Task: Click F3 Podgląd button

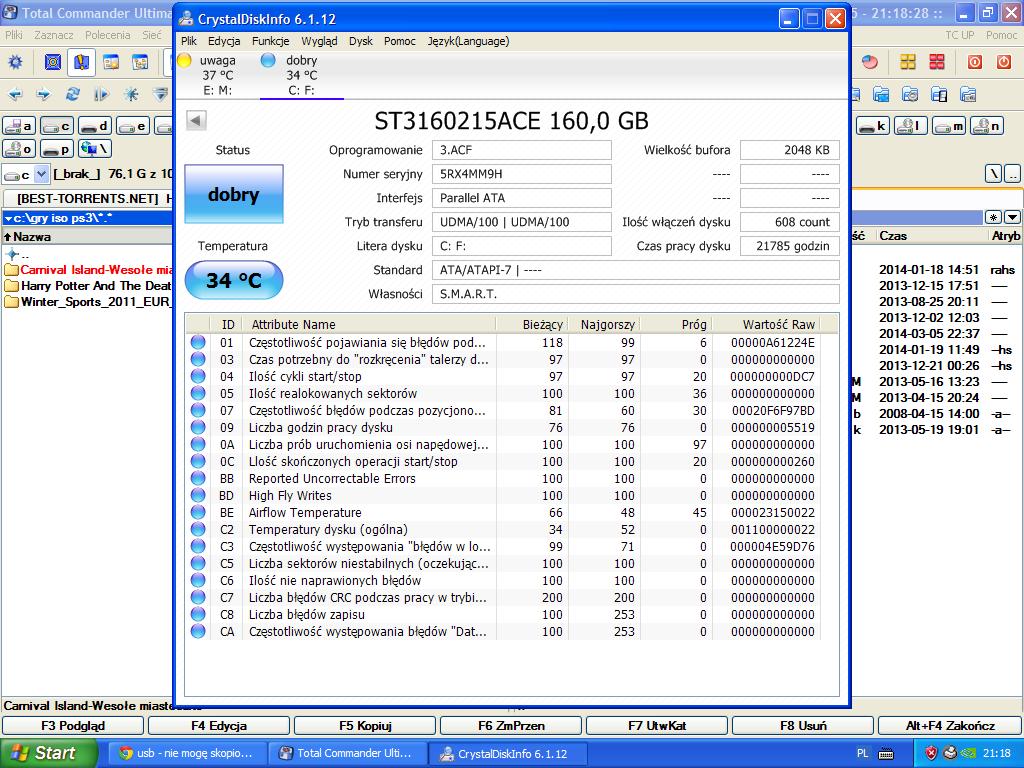Action: tap(73, 726)
